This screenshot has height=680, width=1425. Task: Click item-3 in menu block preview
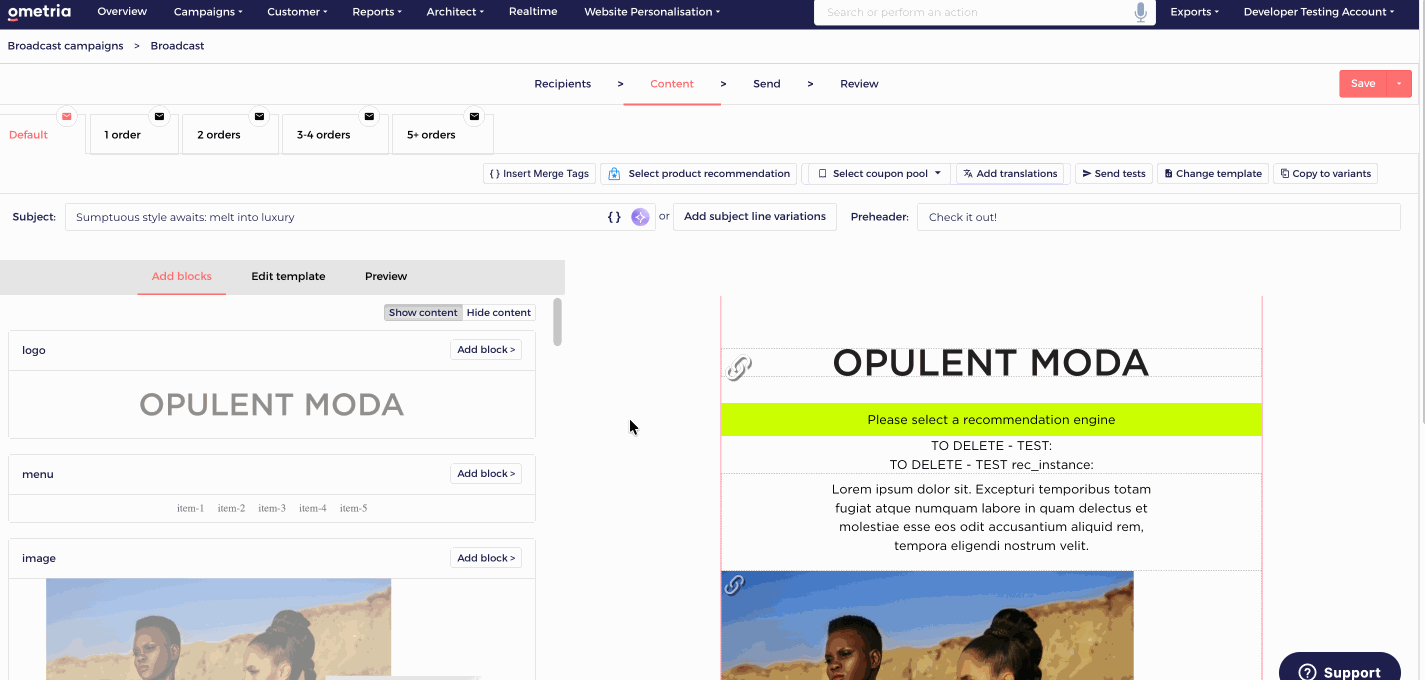pyautogui.click(x=272, y=508)
